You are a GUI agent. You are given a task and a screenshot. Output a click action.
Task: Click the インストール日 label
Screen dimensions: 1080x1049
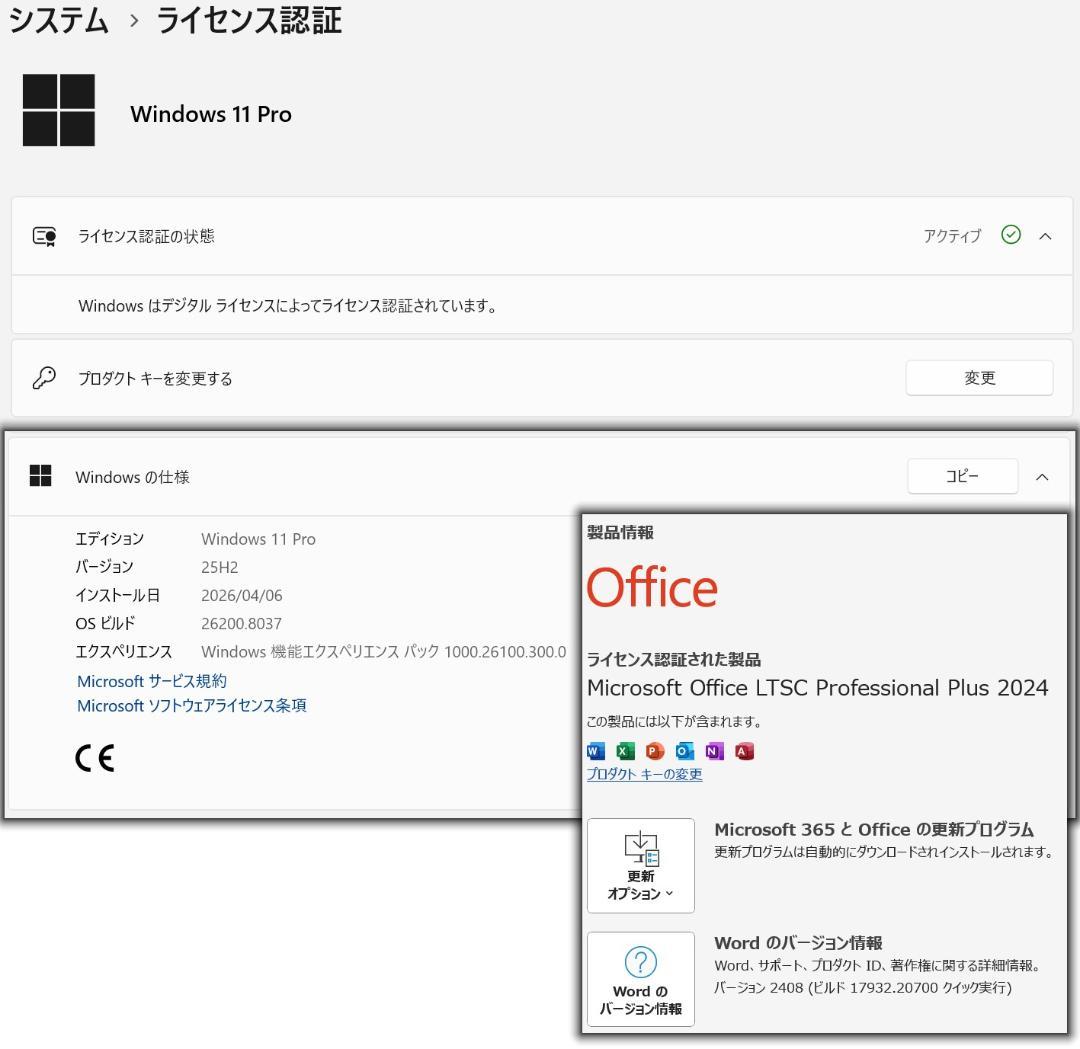118,595
